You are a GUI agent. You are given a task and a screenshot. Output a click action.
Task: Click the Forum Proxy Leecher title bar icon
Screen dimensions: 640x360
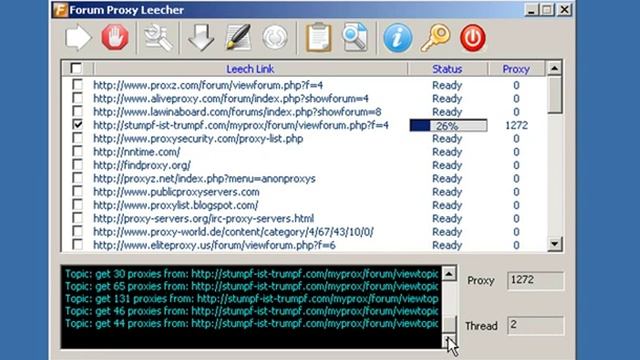point(60,10)
